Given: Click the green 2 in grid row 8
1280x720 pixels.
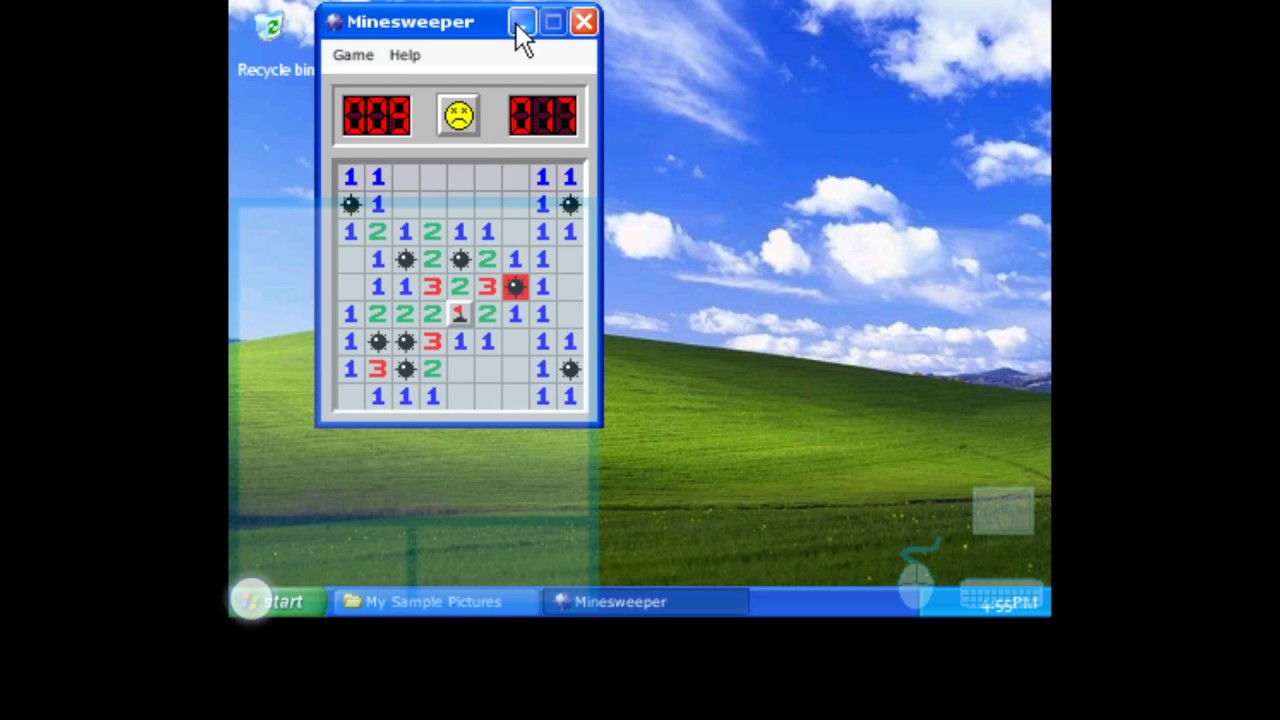Looking at the screenshot, I should tap(432, 369).
